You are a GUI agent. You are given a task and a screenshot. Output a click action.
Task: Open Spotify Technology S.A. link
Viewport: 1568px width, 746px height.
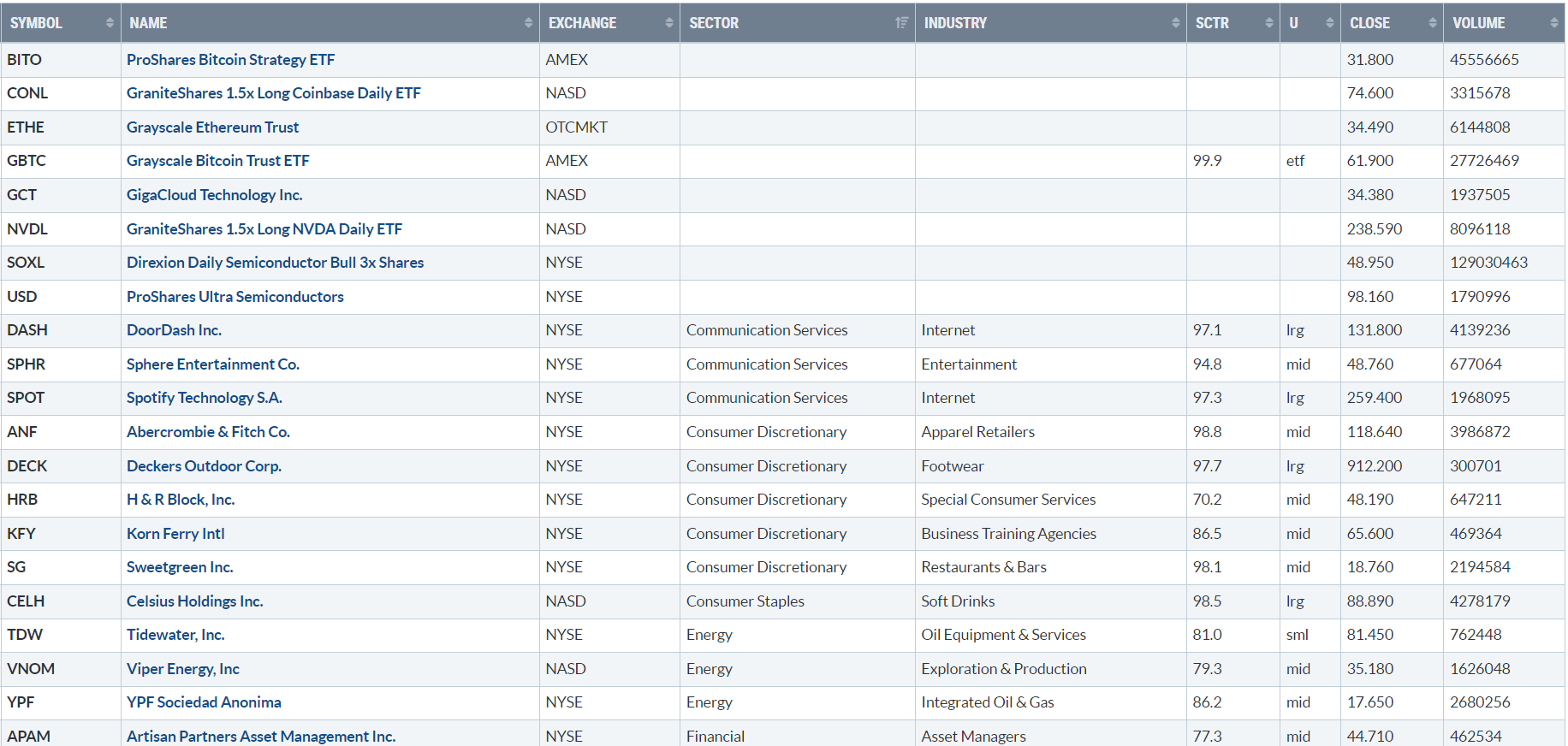pos(204,398)
